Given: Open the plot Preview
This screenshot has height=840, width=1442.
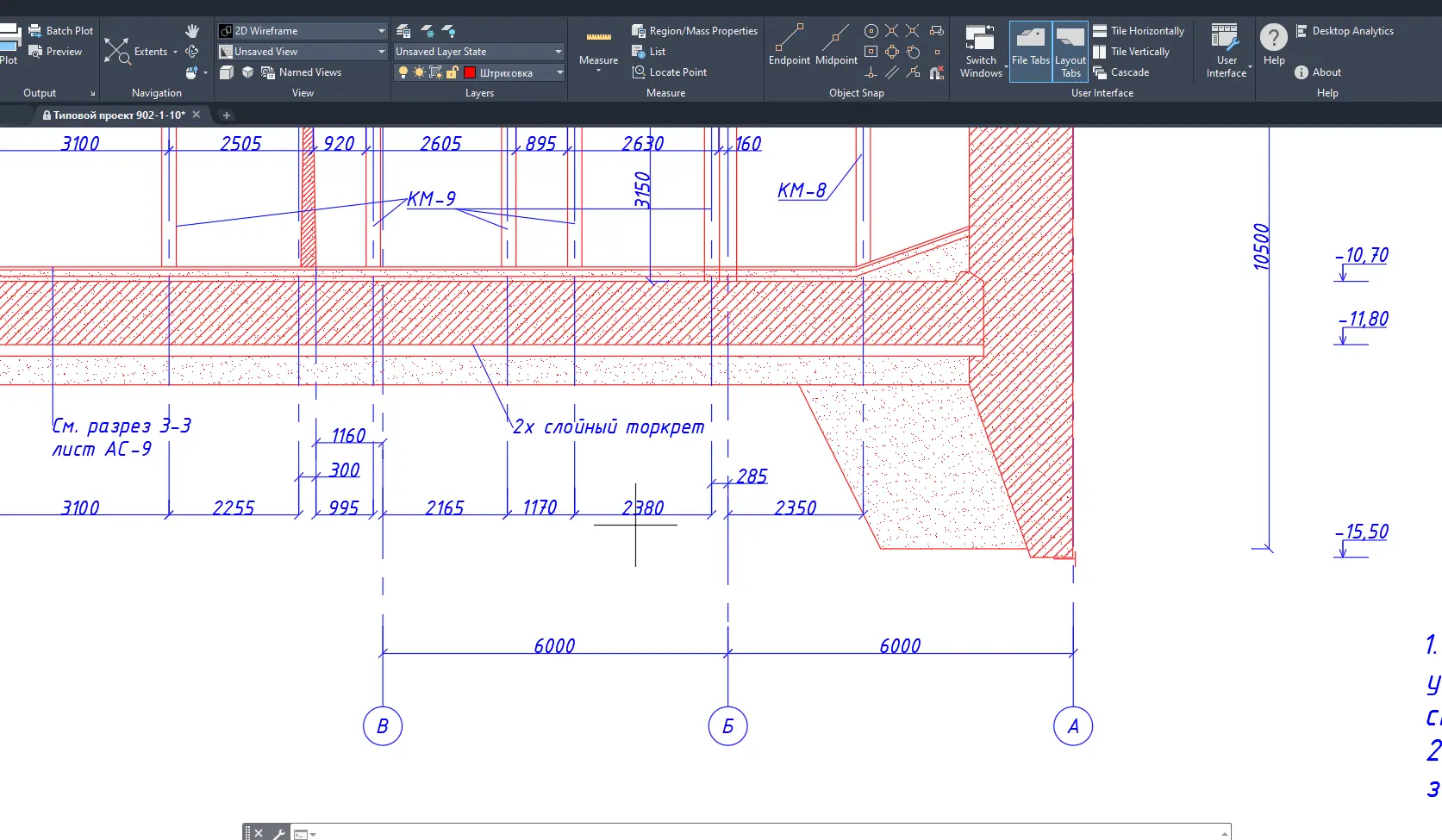Looking at the screenshot, I should point(55,52).
